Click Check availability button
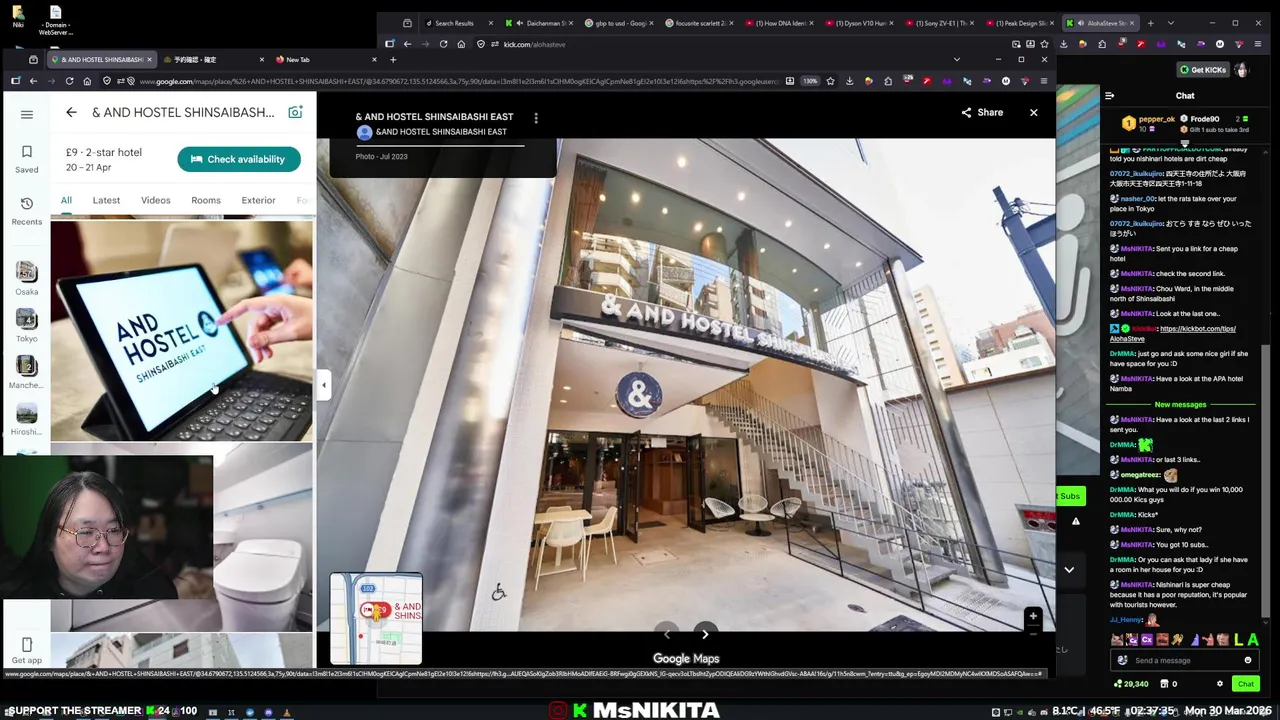This screenshot has width=1280, height=720. point(239,159)
